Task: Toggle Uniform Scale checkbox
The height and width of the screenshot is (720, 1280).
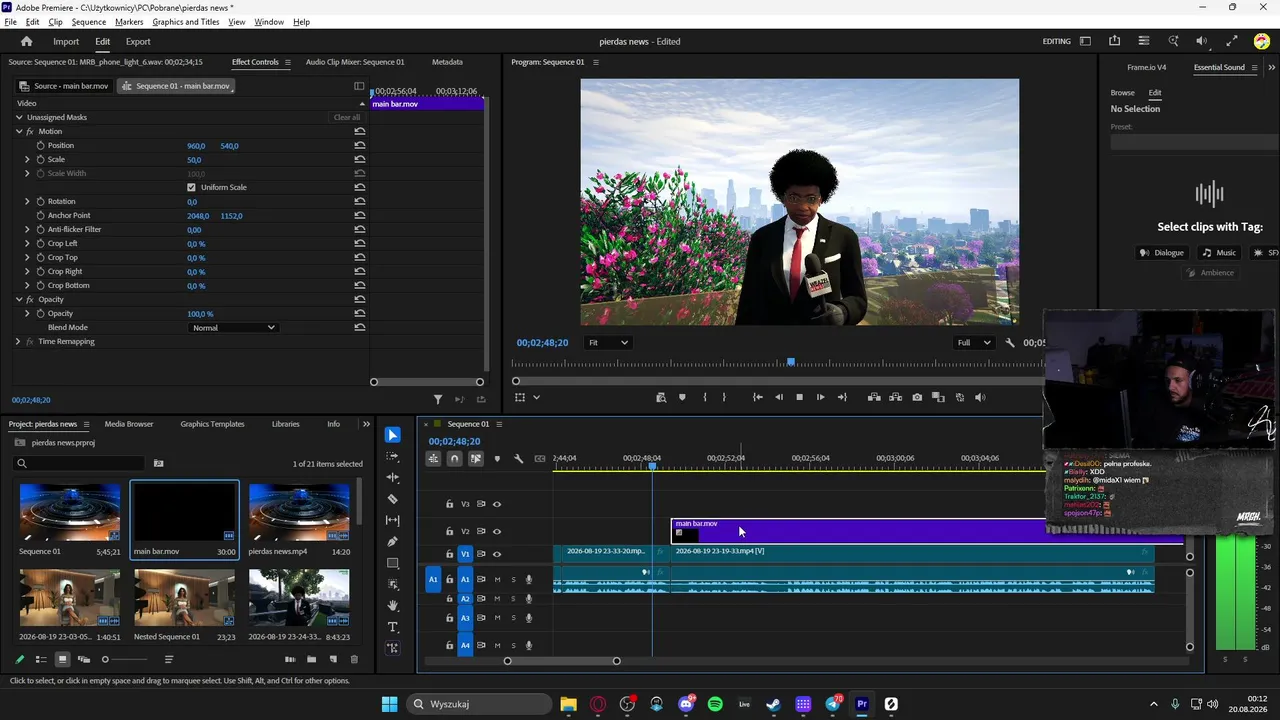Action: pos(192,188)
